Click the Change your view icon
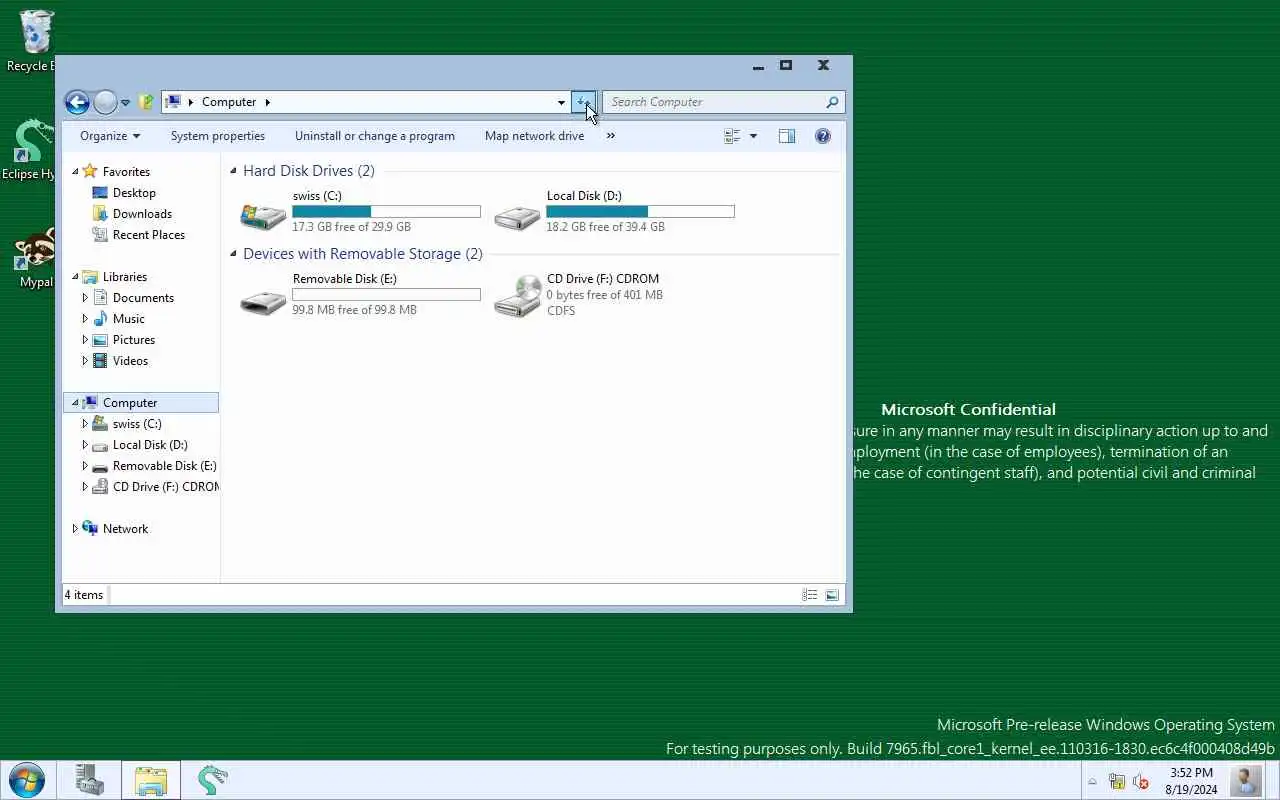Viewport: 1280px width, 800px height. (732, 136)
